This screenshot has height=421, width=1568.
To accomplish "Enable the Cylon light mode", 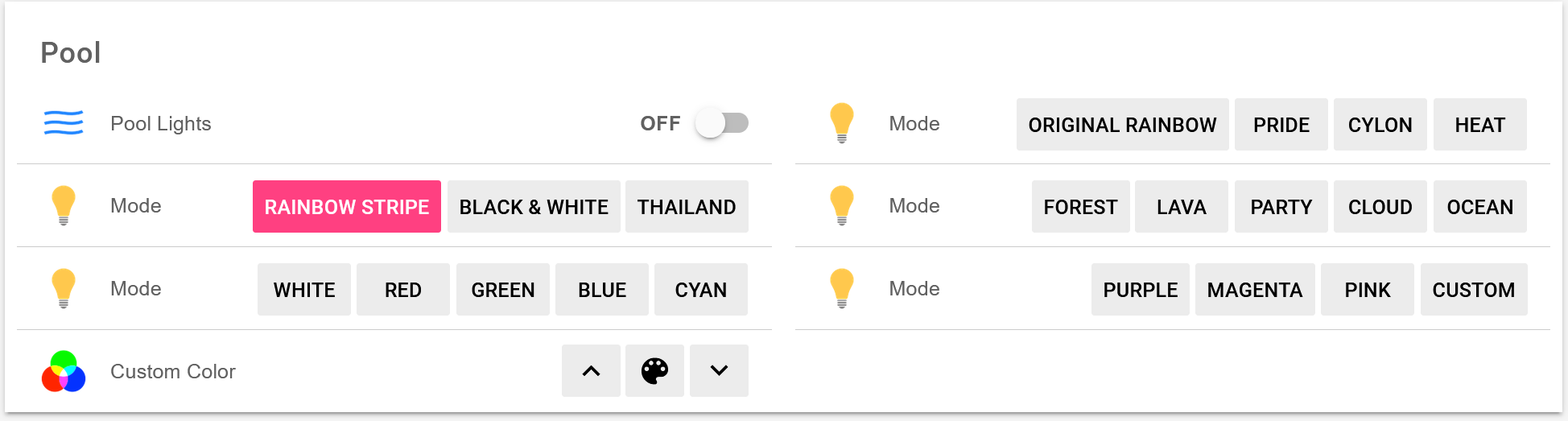I will pos(1380,125).
